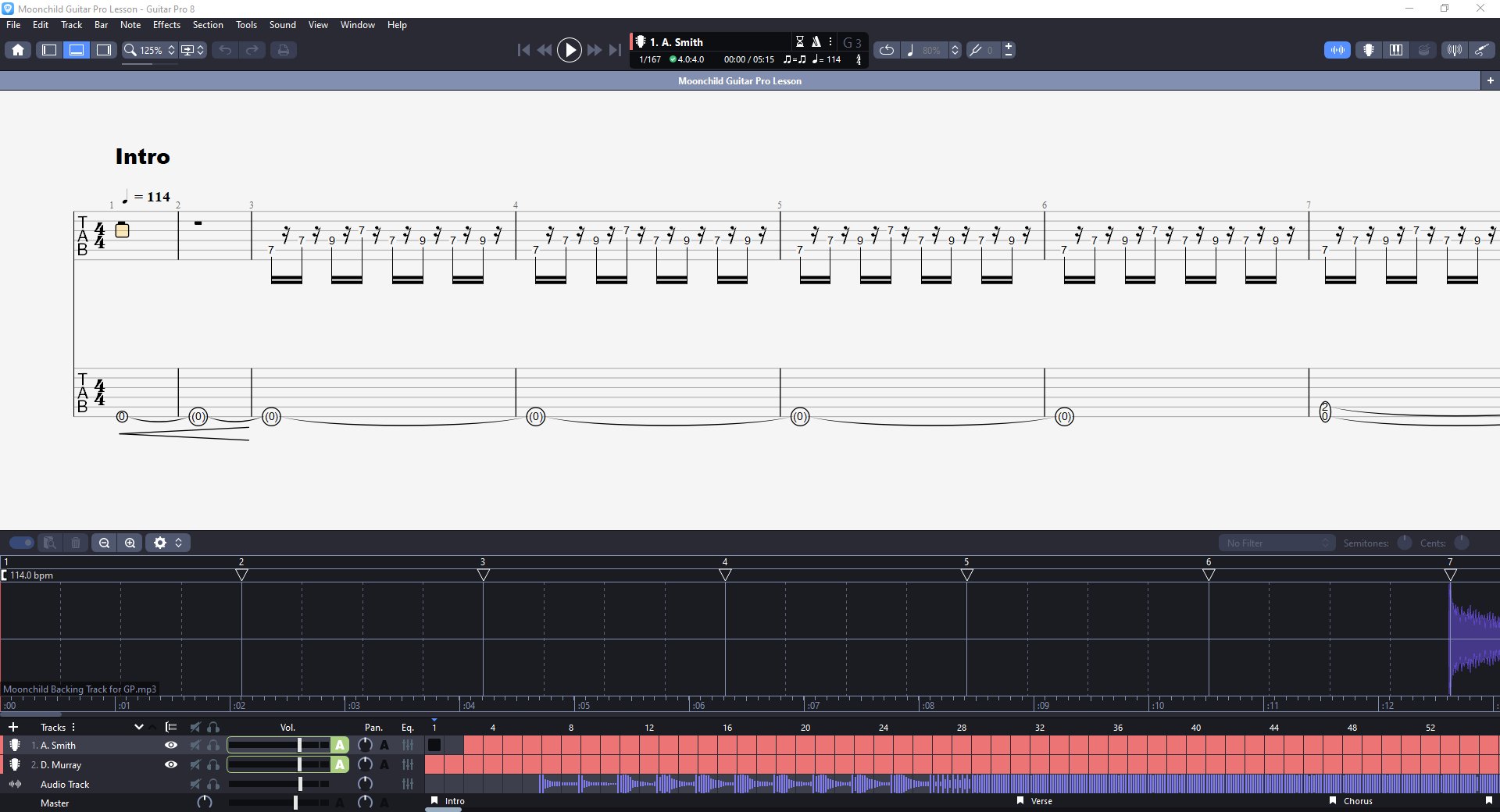Open the A. Smith equalizer
Viewport: 1500px width, 812px height.
point(408,745)
